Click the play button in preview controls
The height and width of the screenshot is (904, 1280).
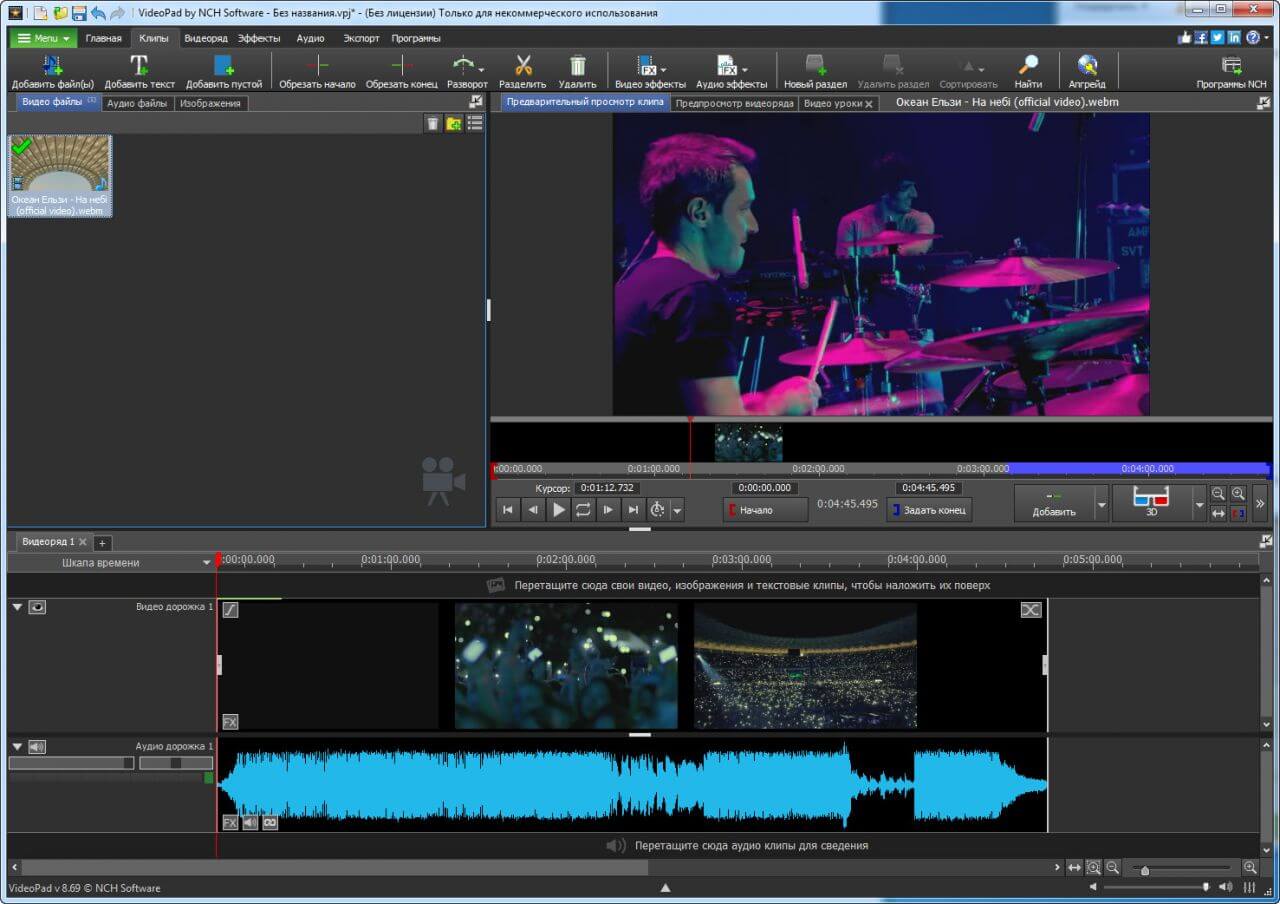558,510
